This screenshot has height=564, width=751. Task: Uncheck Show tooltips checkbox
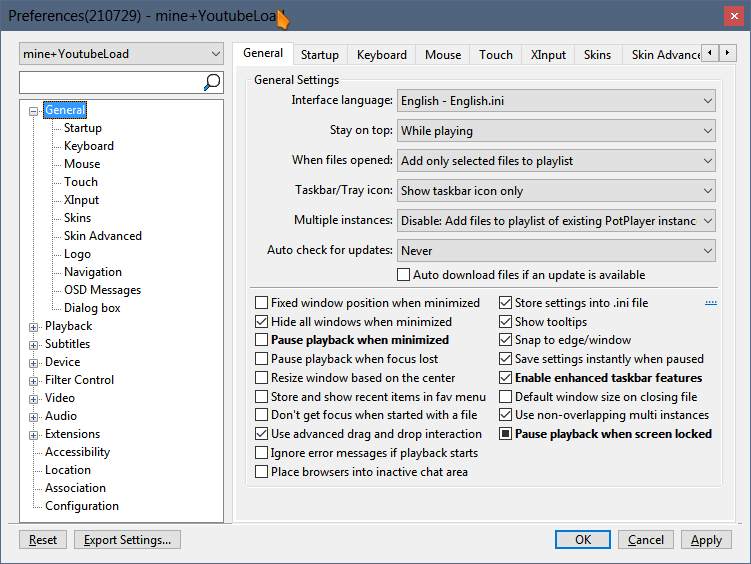click(506, 322)
